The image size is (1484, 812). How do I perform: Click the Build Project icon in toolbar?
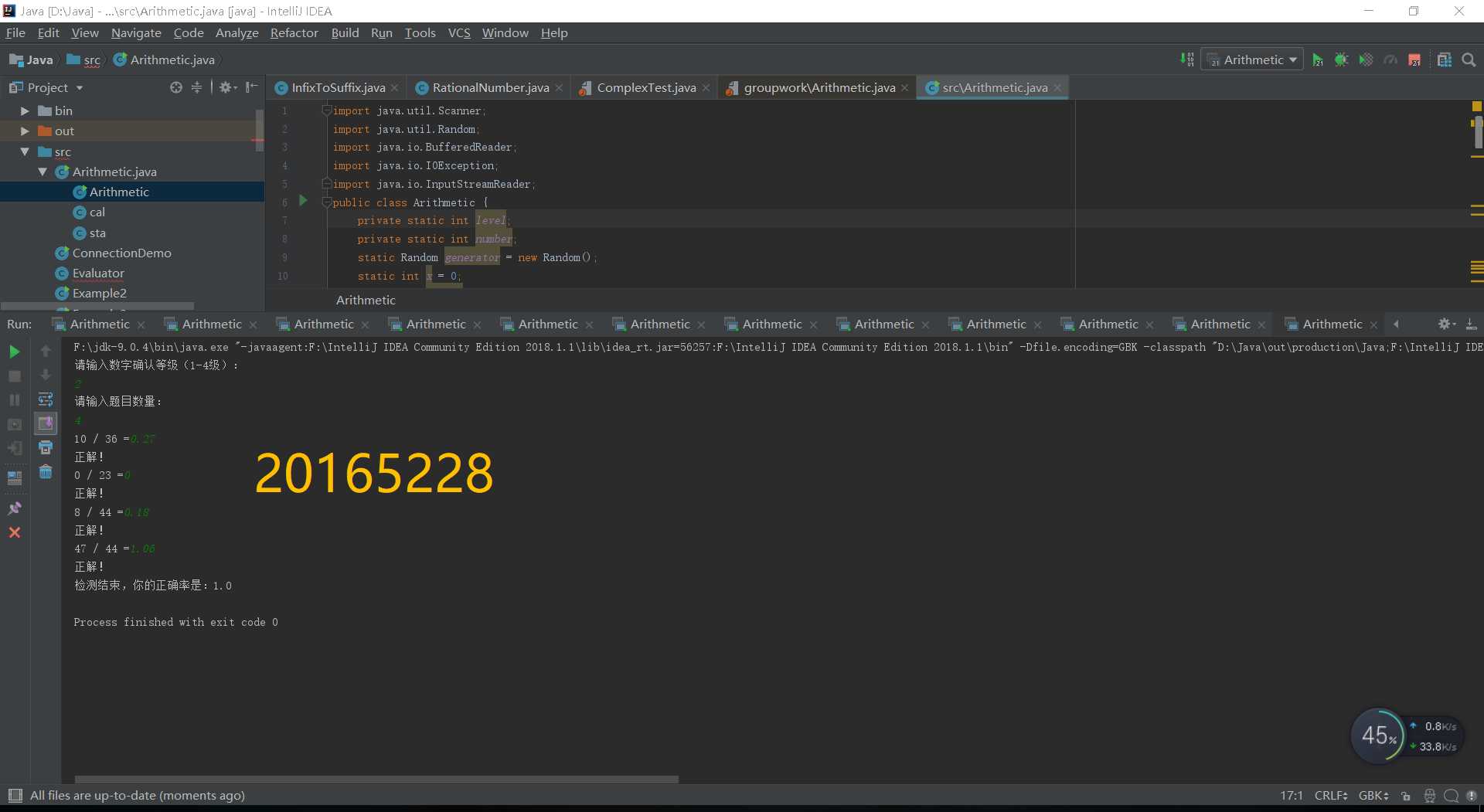click(x=1187, y=59)
